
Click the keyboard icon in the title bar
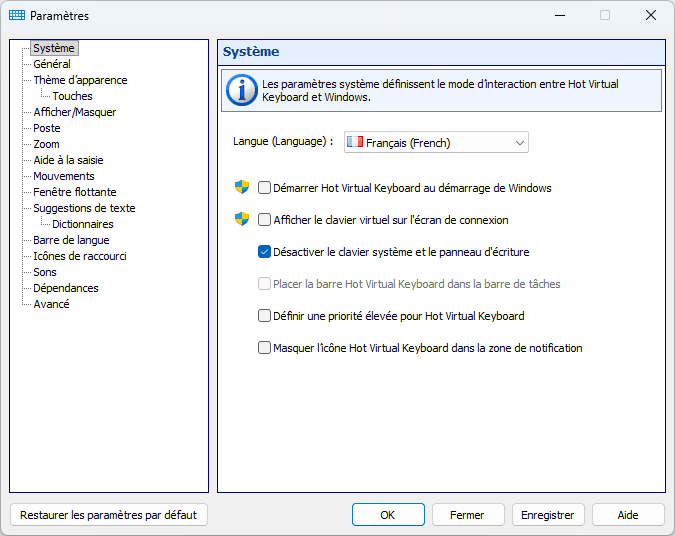17,15
